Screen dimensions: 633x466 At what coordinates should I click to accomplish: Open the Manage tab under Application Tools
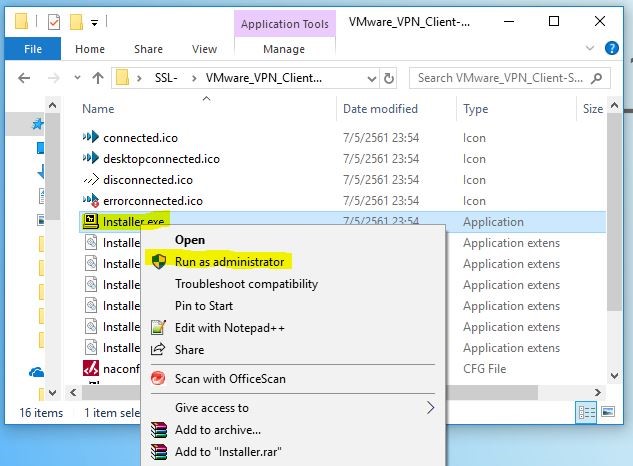pos(284,49)
